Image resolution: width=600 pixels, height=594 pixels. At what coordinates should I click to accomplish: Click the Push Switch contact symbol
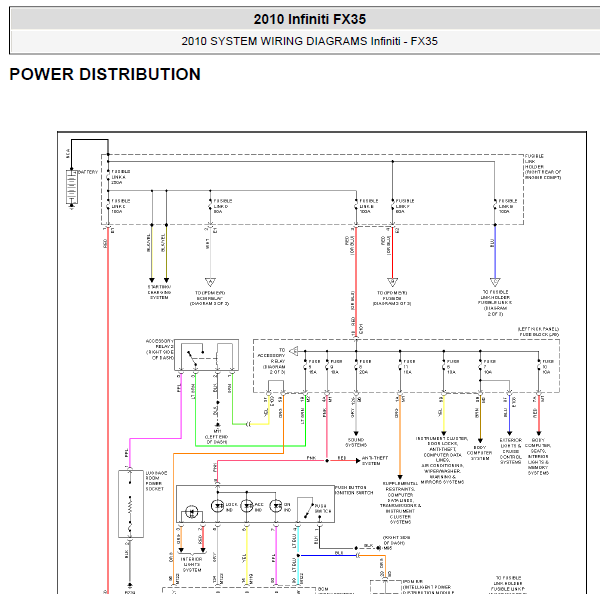coord(309,512)
